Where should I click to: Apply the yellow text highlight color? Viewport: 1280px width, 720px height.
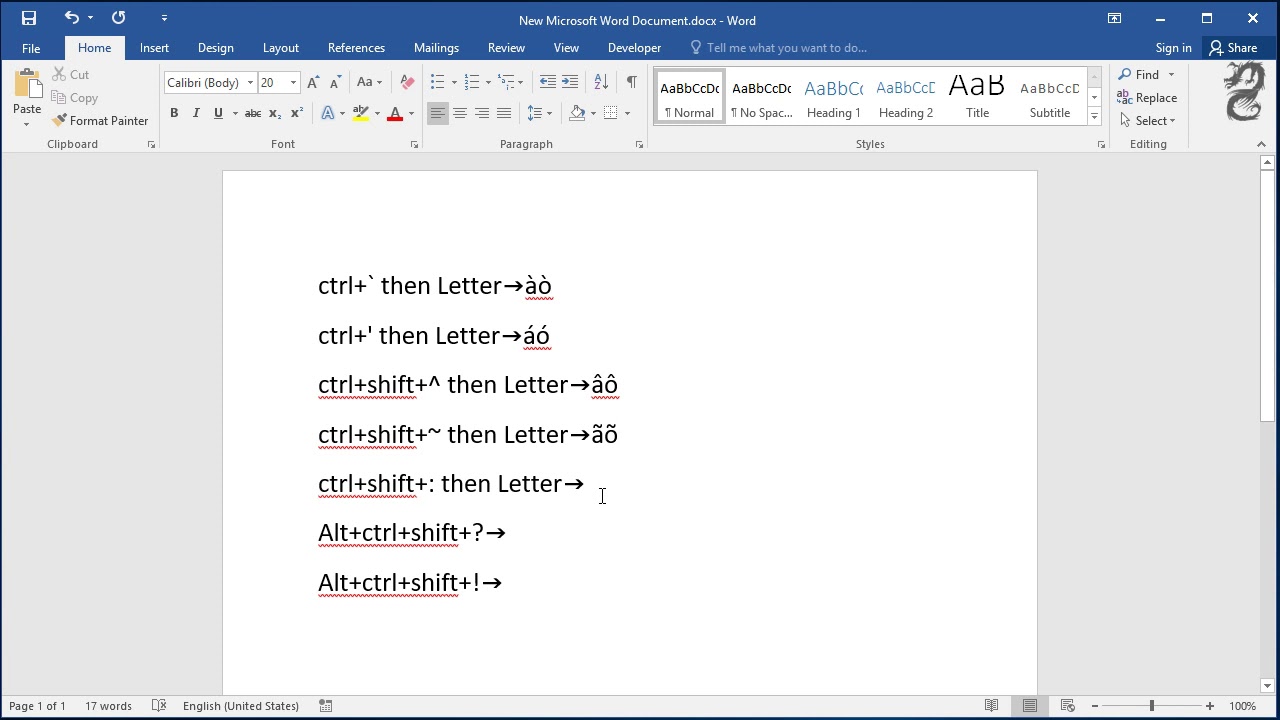[360, 113]
